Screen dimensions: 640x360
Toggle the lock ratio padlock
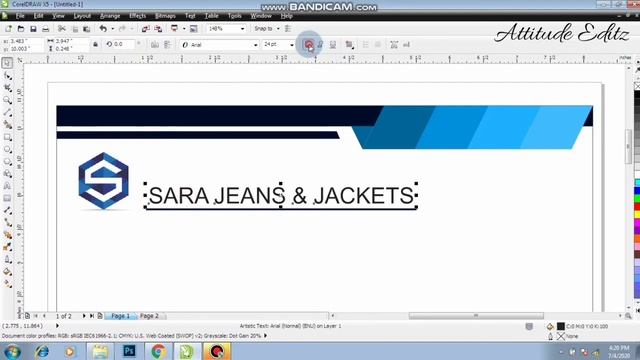(96, 44)
